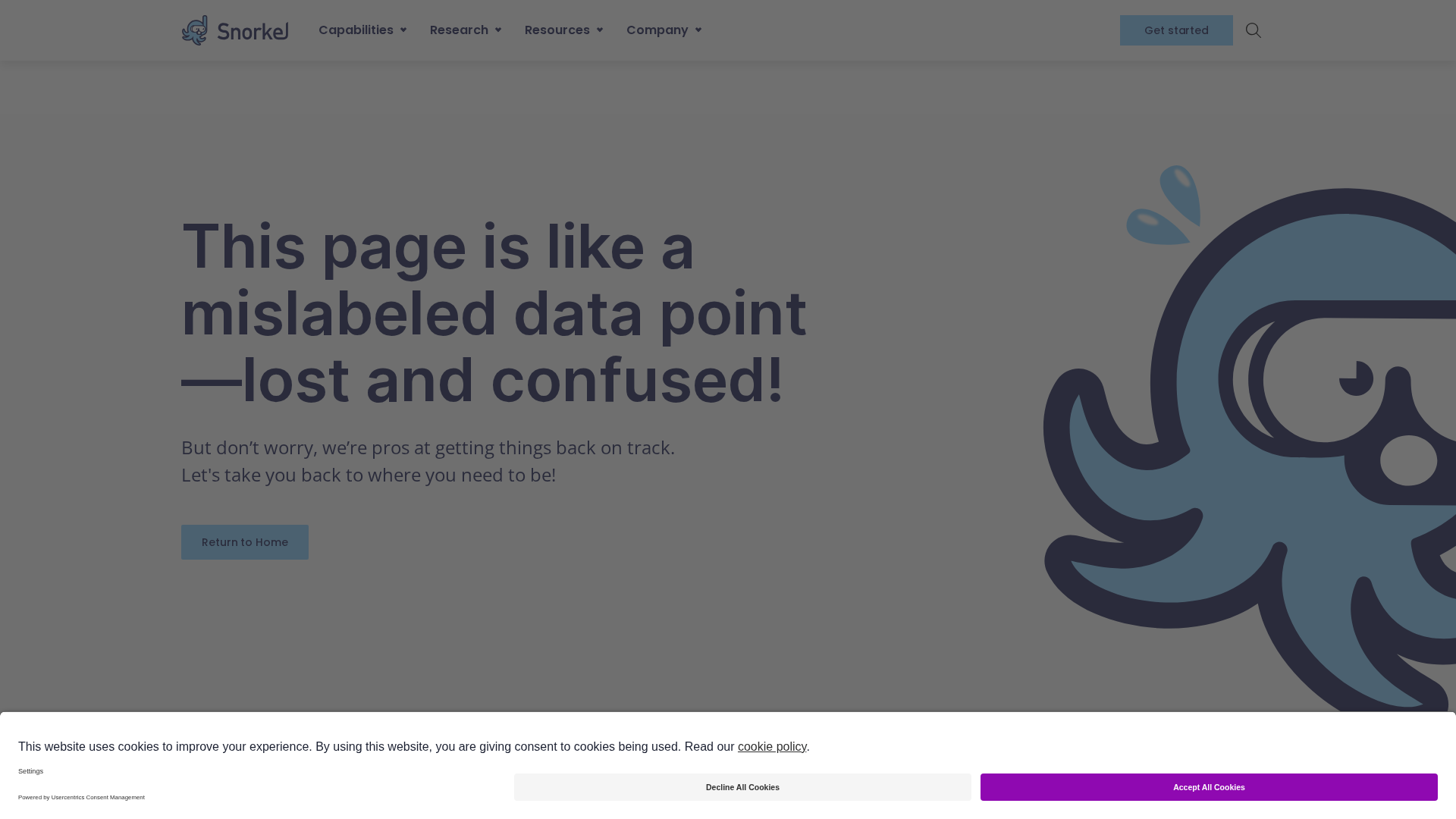Click the Return to Home button
This screenshot has height=819, width=1456.
coord(245,542)
